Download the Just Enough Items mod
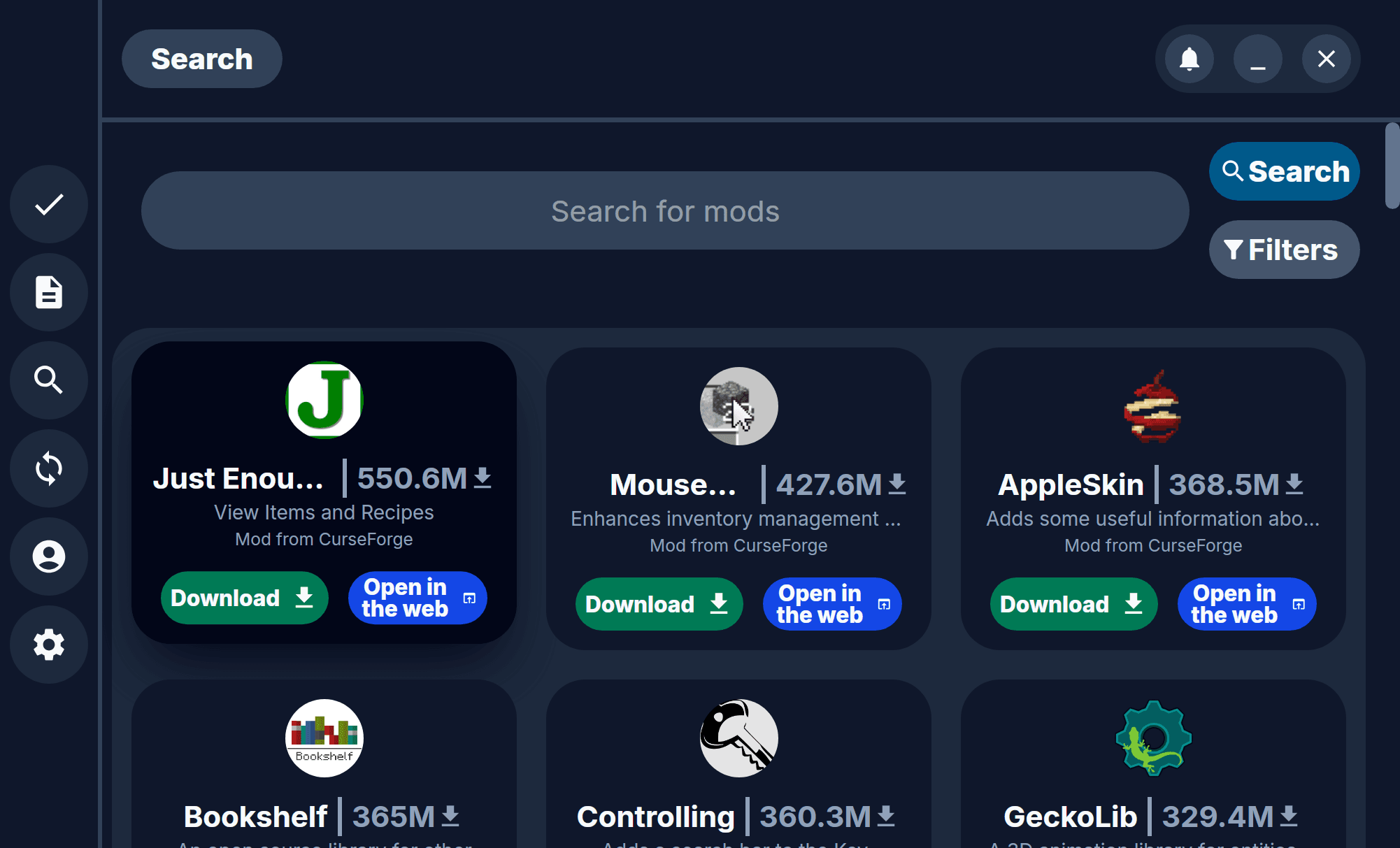Image resolution: width=1400 pixels, height=848 pixels. [x=244, y=598]
